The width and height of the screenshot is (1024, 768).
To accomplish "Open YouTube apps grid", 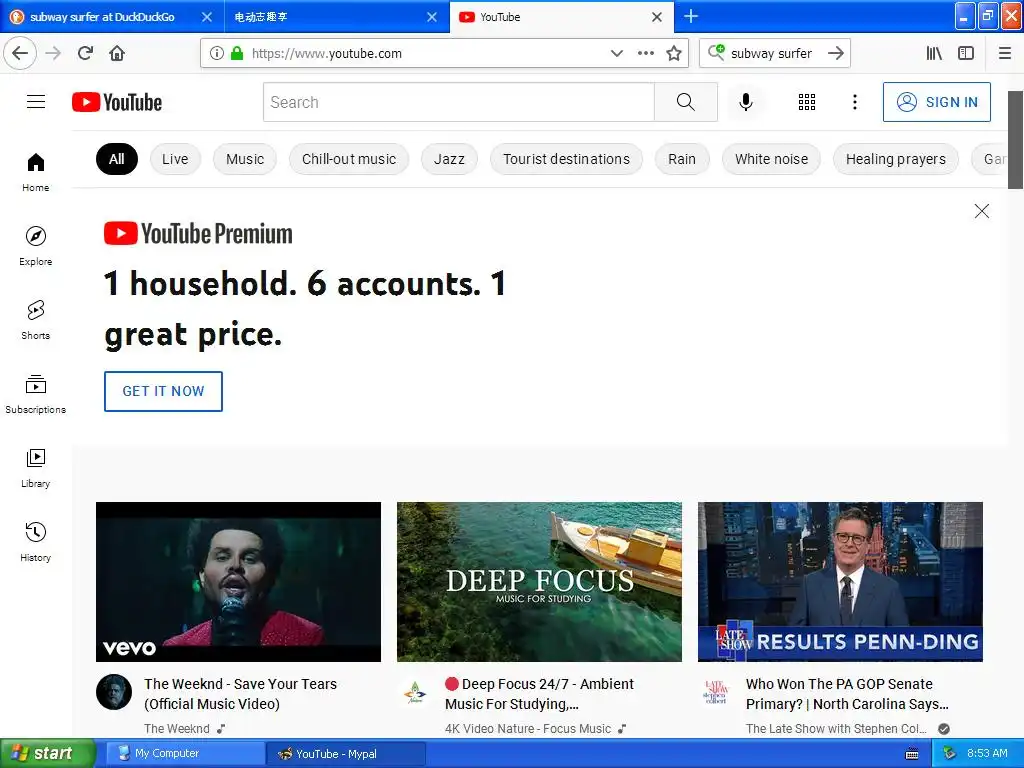I will 807,102.
